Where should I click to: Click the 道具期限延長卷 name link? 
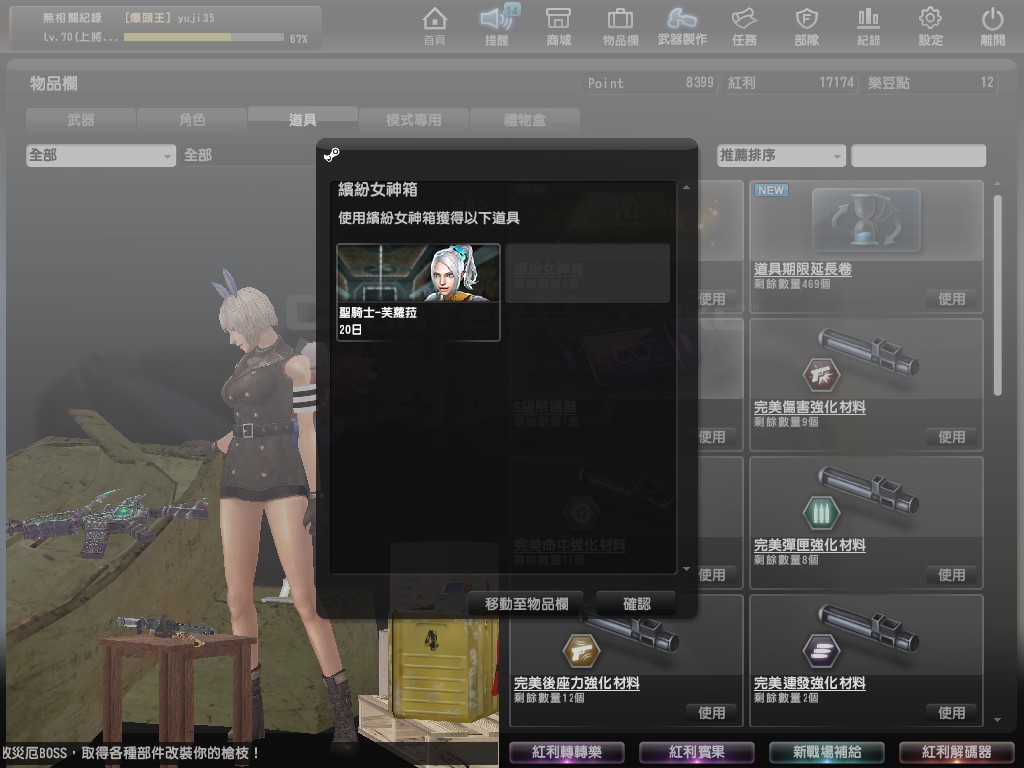pyautogui.click(x=803, y=269)
